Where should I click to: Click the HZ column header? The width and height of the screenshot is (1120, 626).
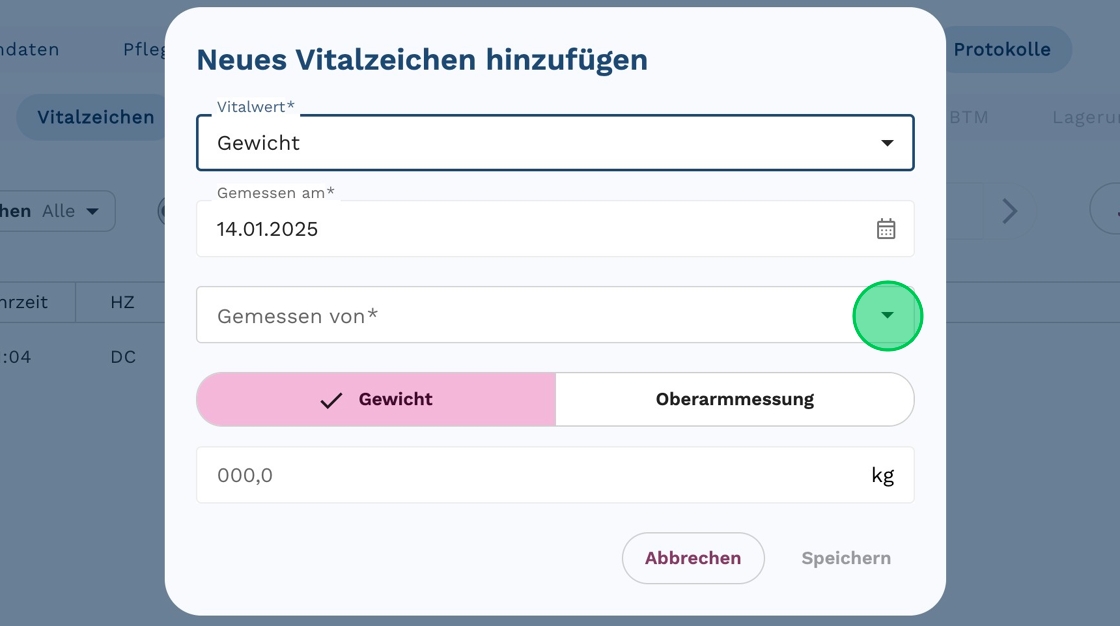[122, 302]
